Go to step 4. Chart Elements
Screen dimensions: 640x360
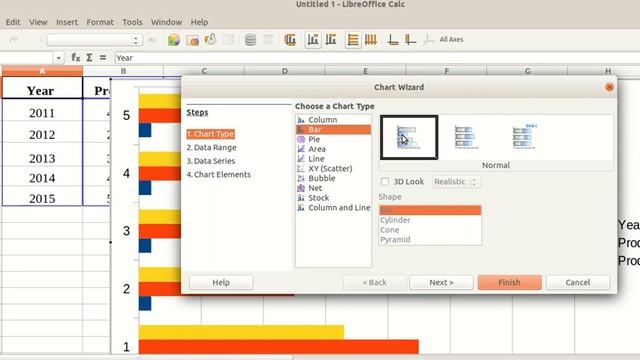219,174
